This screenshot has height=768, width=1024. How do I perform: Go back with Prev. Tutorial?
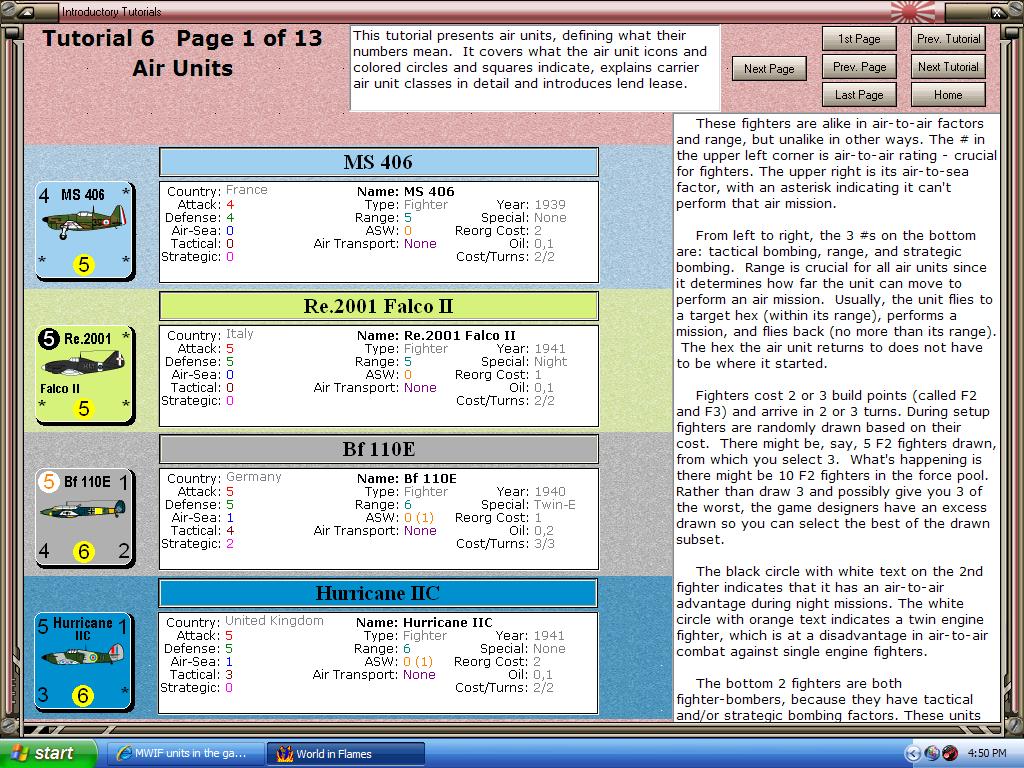click(x=948, y=39)
